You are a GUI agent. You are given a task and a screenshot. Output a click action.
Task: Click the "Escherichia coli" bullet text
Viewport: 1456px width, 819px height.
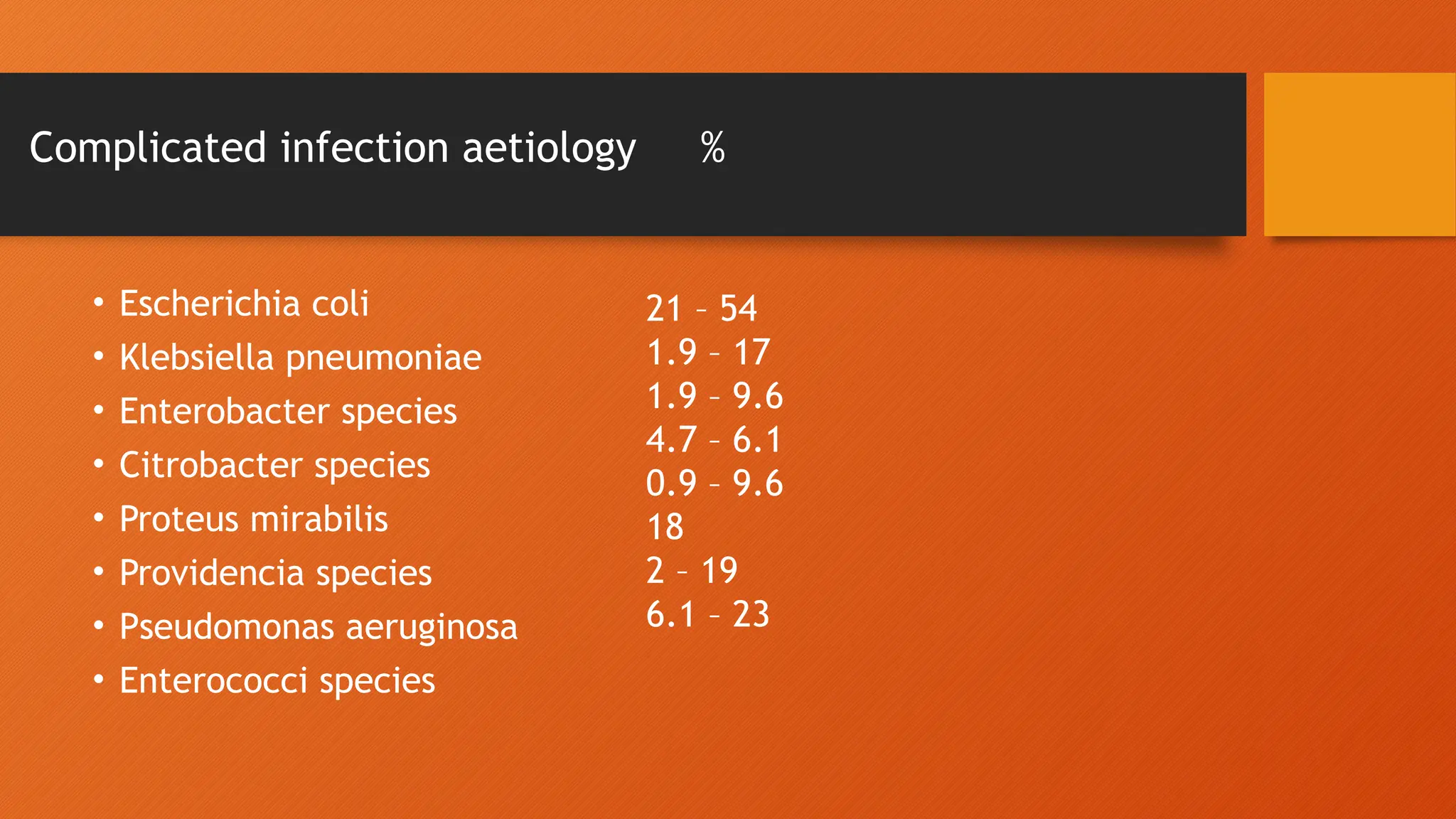click(x=244, y=304)
